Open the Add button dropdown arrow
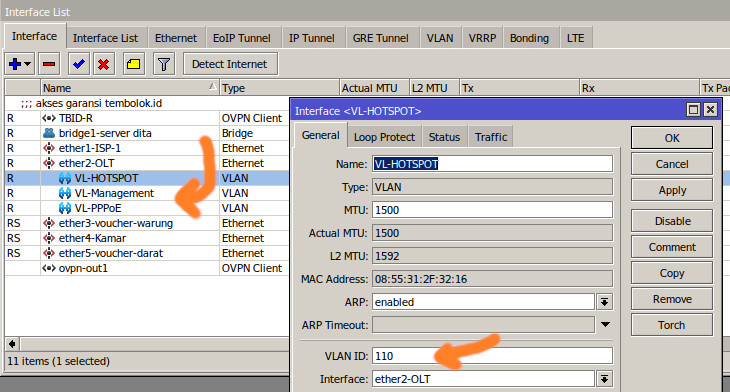730x392 pixels. tap(28, 64)
